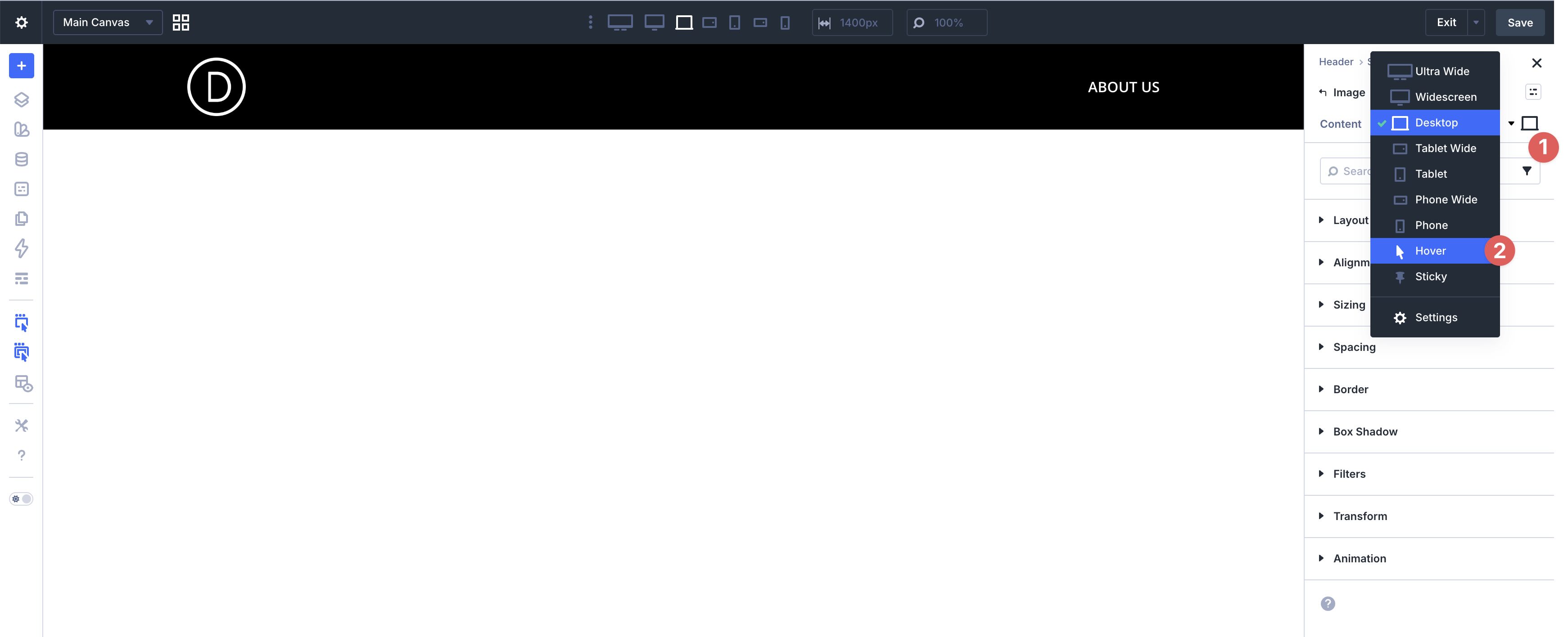
Task: Open the Design presets icon in sidebar
Action: tap(21, 129)
